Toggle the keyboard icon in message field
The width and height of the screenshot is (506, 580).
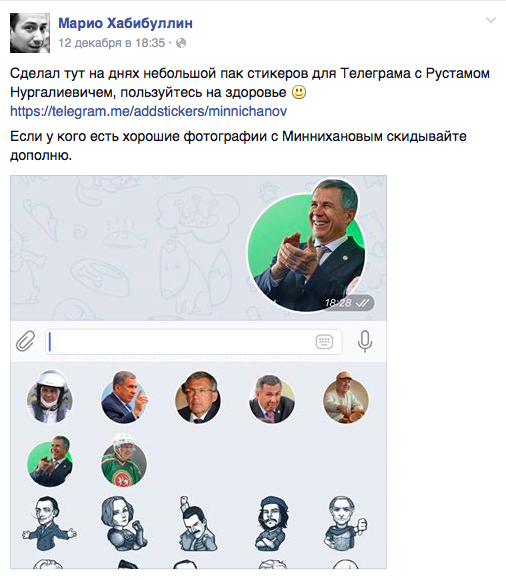coord(324,341)
